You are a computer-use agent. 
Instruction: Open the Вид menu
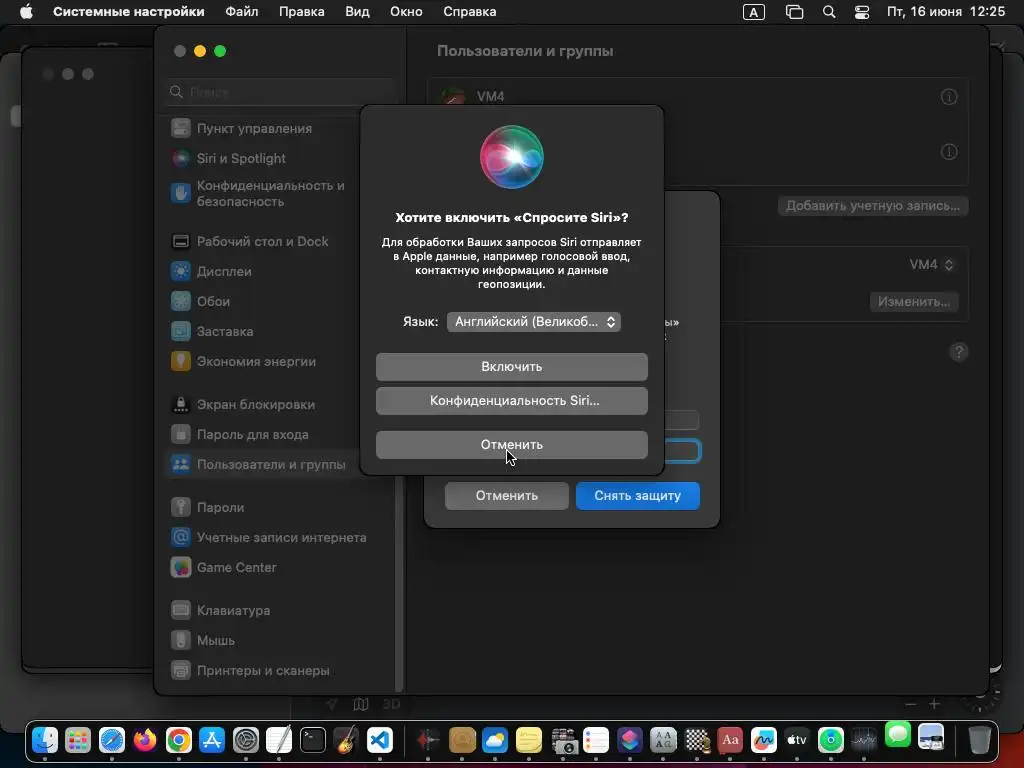coord(357,12)
